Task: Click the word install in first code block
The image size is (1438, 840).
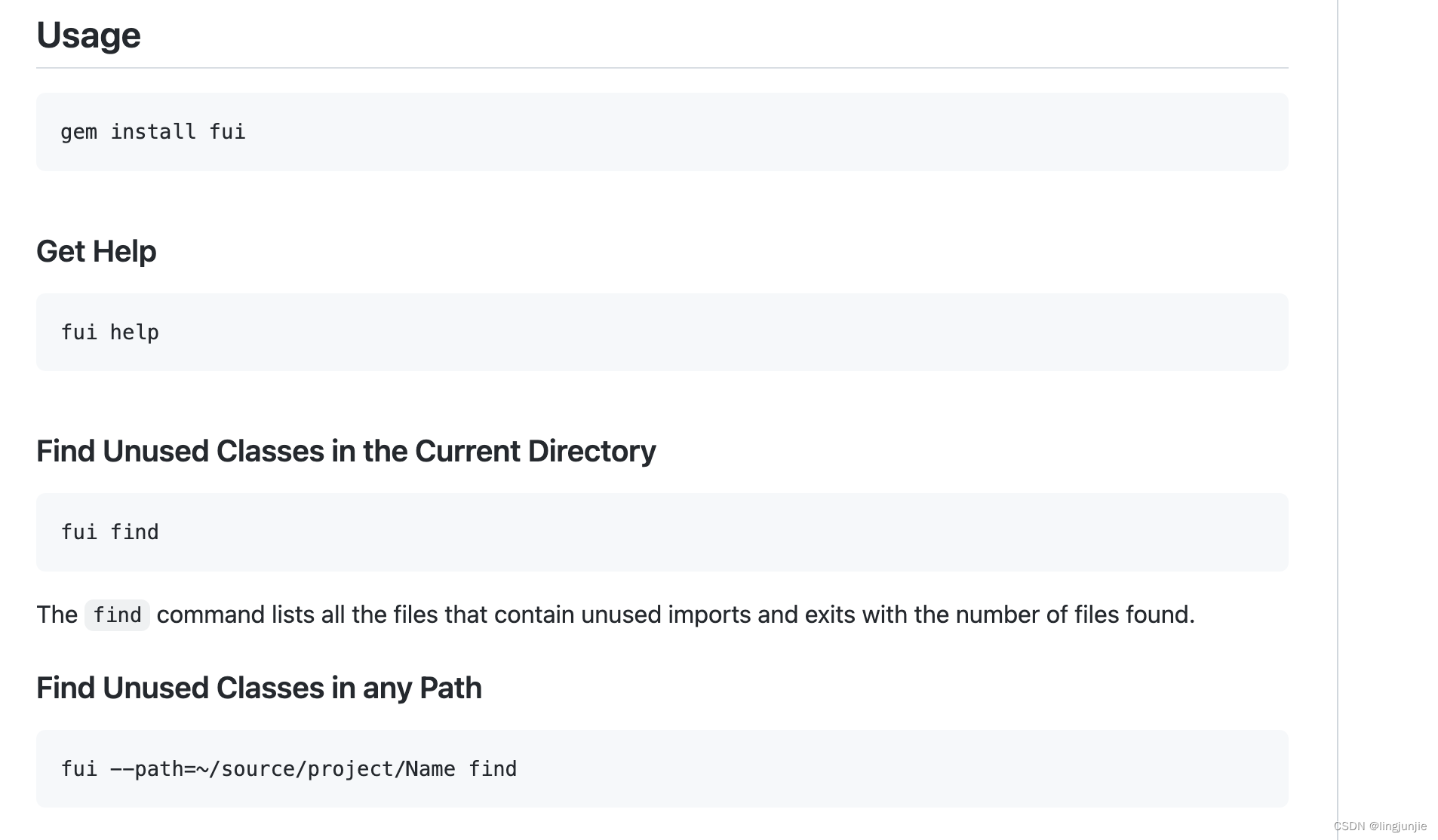Action: pyautogui.click(x=153, y=132)
